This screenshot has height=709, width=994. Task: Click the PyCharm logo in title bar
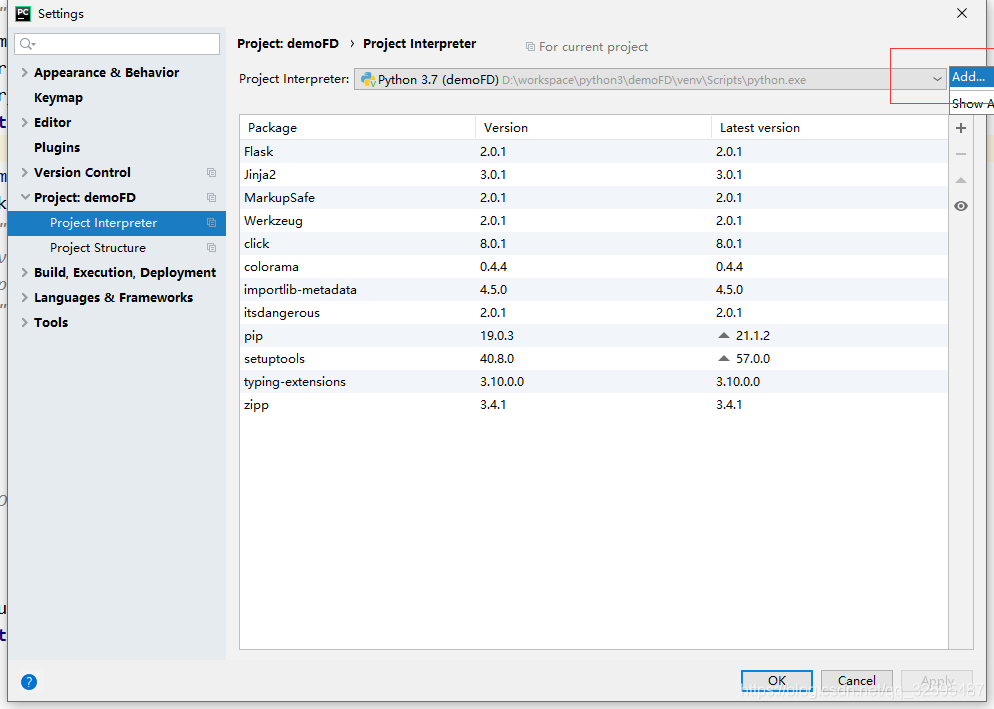point(23,13)
